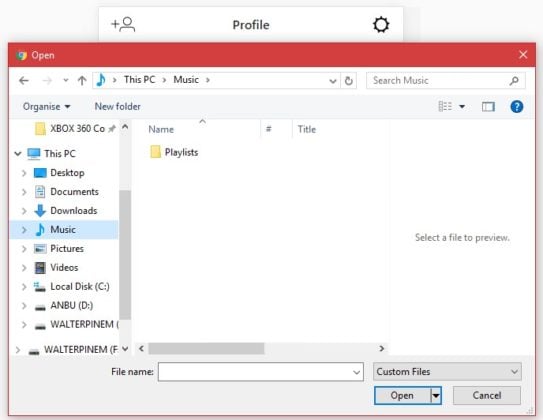Collapse the This PC tree node

tap(18, 153)
